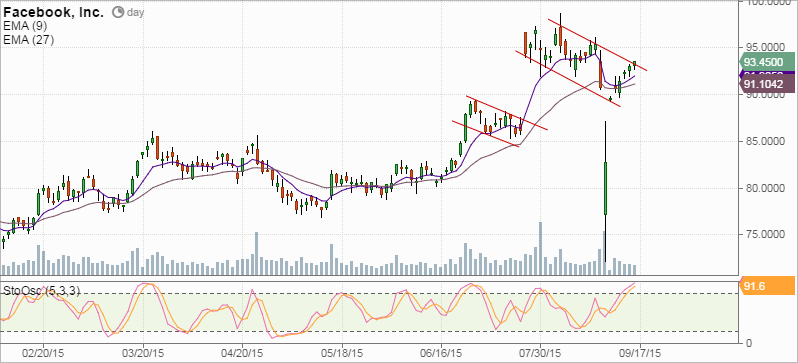Select the 'EMA (27)' indicator label
Viewport: 798px width, 363px height.
28,40
